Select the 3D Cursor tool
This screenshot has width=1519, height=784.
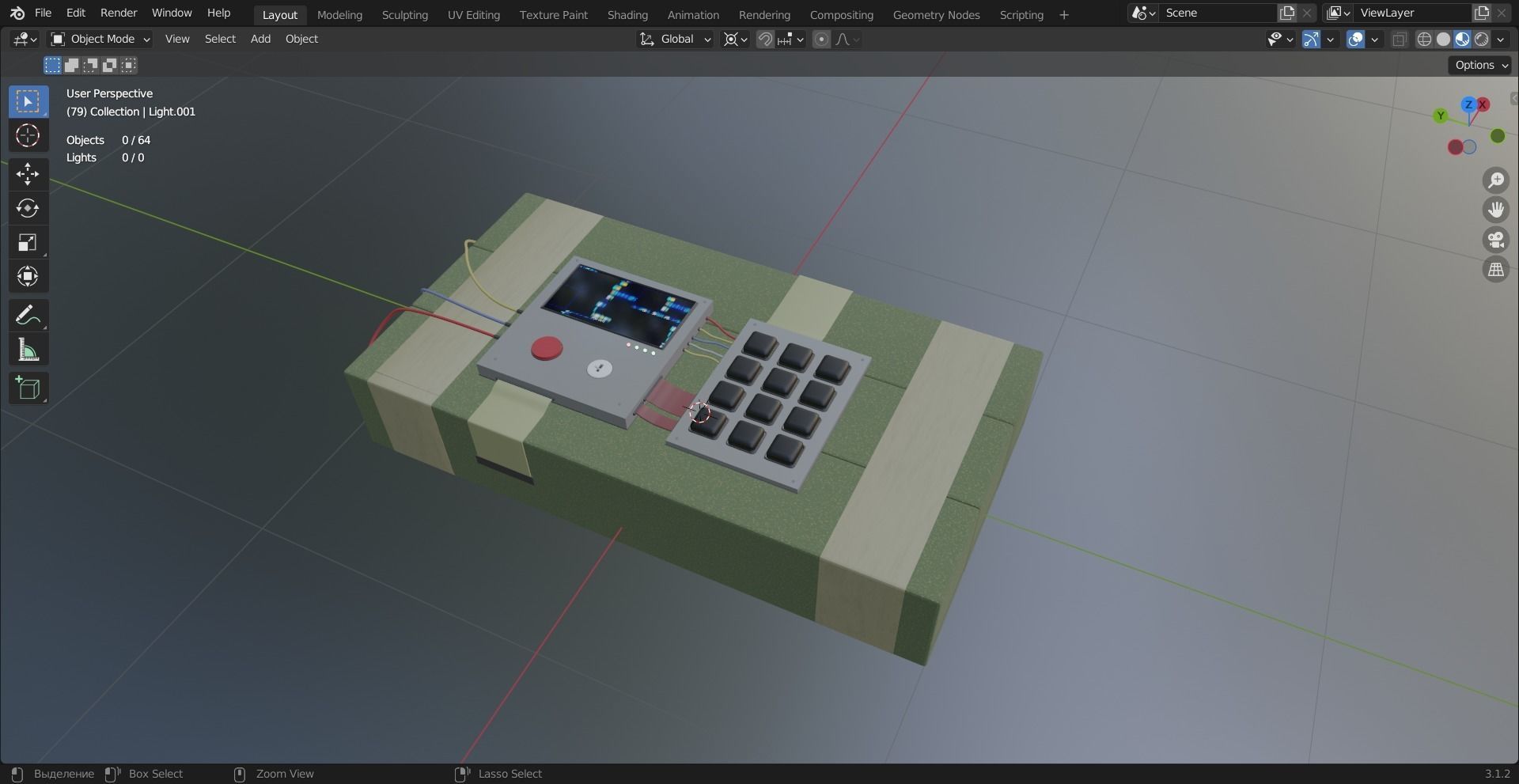(28, 136)
